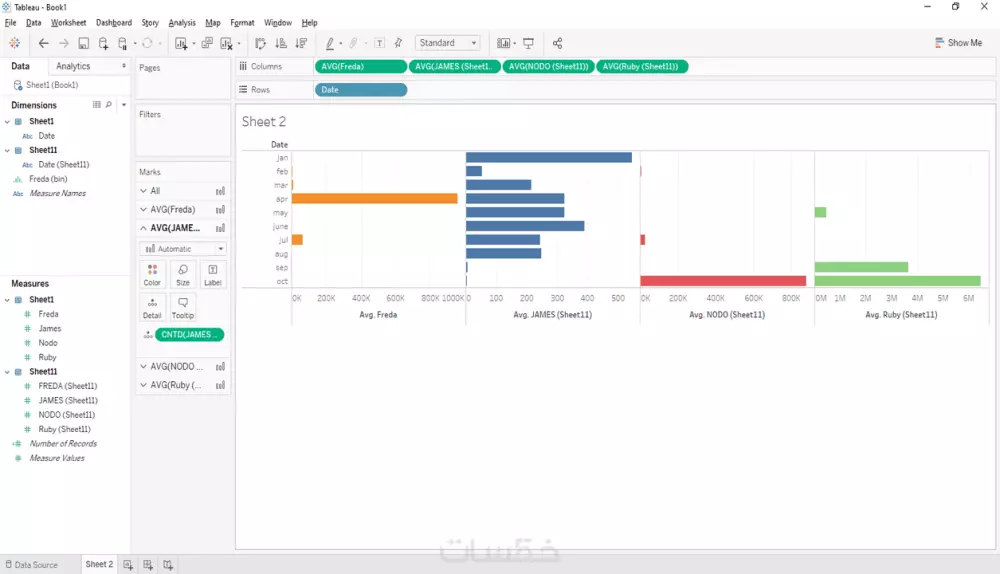Switch dimensions view with grid icon
Image resolution: width=1000 pixels, height=574 pixels.
click(97, 105)
